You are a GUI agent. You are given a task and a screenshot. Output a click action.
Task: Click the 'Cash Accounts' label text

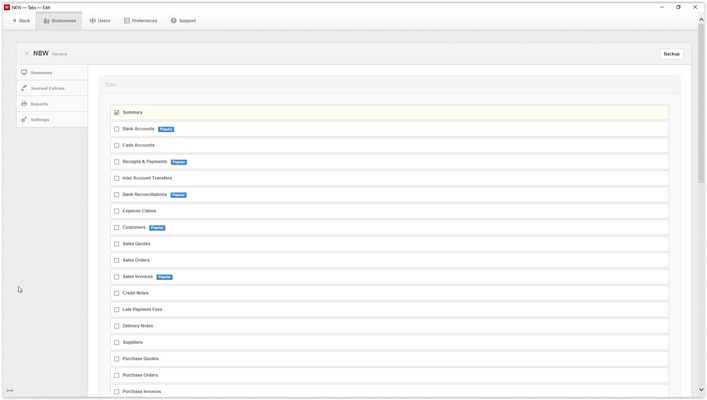138,145
